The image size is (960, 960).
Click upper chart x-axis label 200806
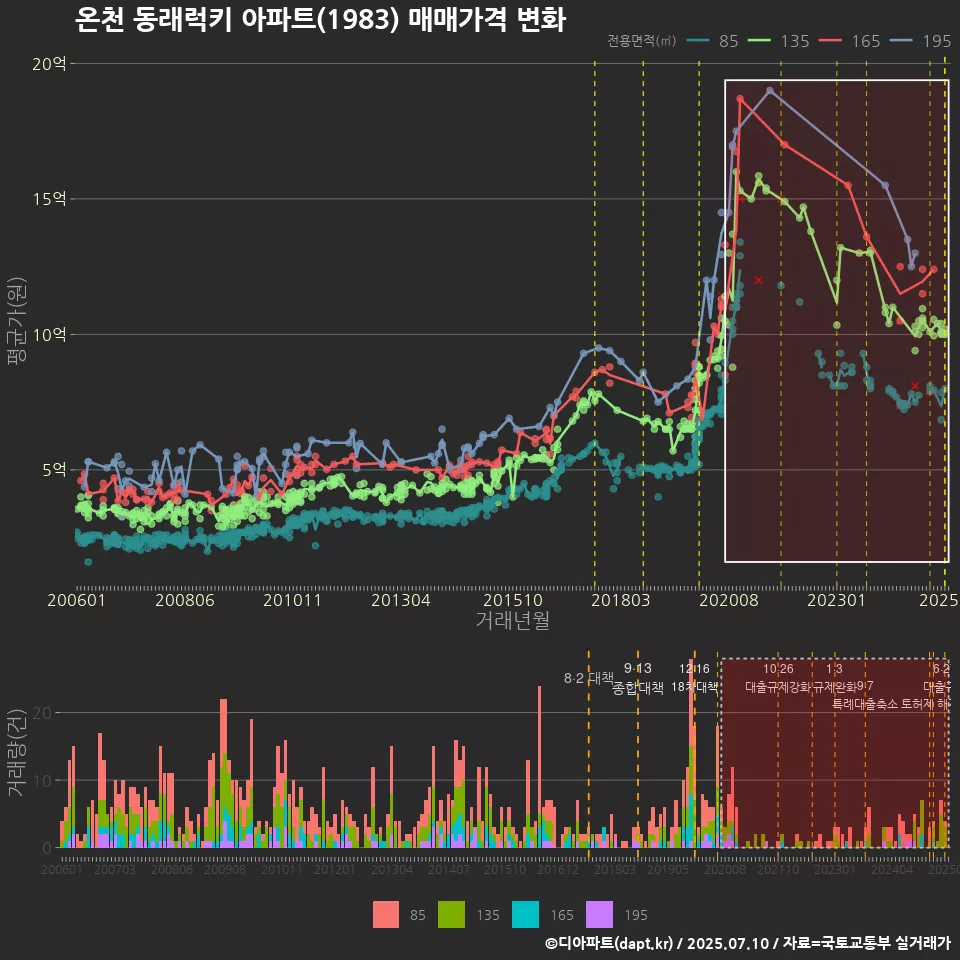[185, 599]
